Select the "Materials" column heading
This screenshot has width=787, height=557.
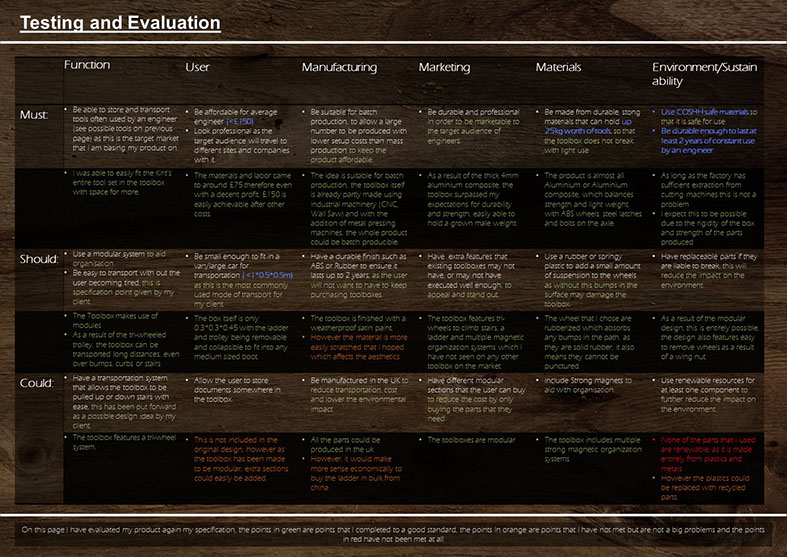pos(558,67)
